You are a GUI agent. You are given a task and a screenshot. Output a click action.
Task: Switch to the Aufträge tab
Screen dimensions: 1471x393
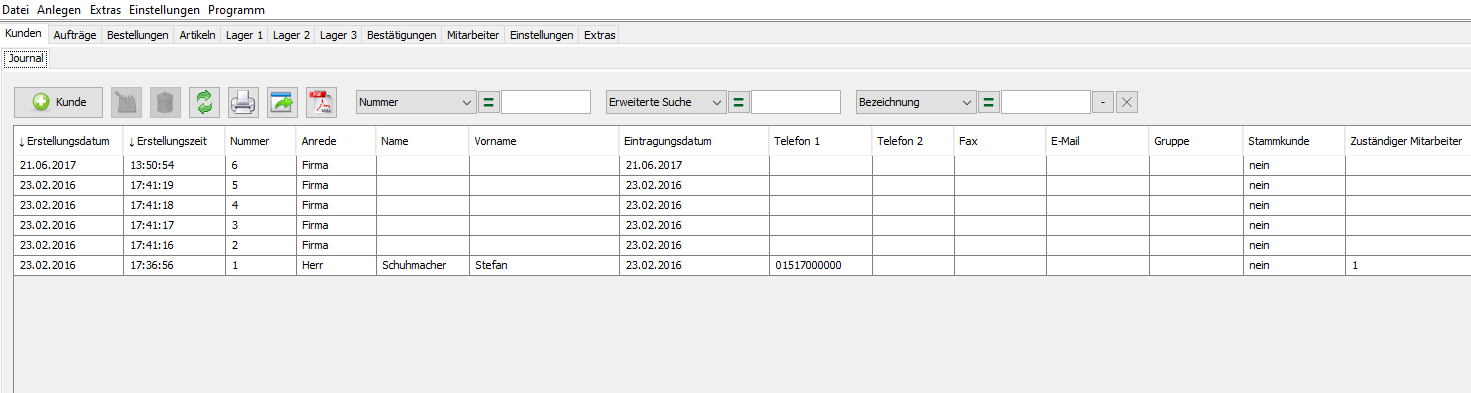click(x=75, y=35)
